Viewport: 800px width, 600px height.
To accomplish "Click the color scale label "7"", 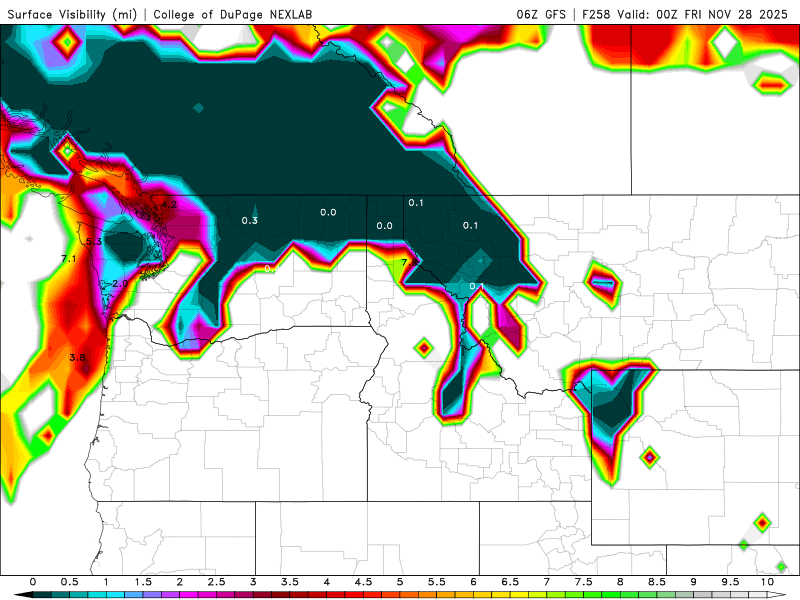I will 547,582.
